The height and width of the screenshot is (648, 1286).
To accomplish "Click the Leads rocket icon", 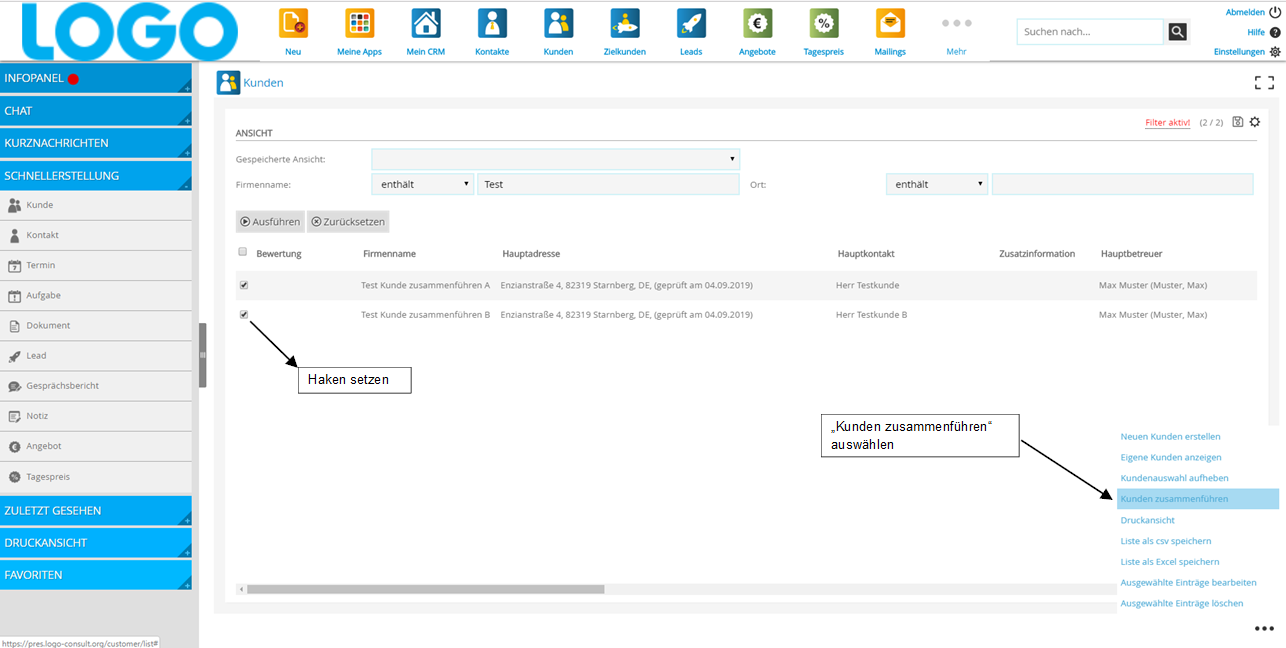I will 691,23.
